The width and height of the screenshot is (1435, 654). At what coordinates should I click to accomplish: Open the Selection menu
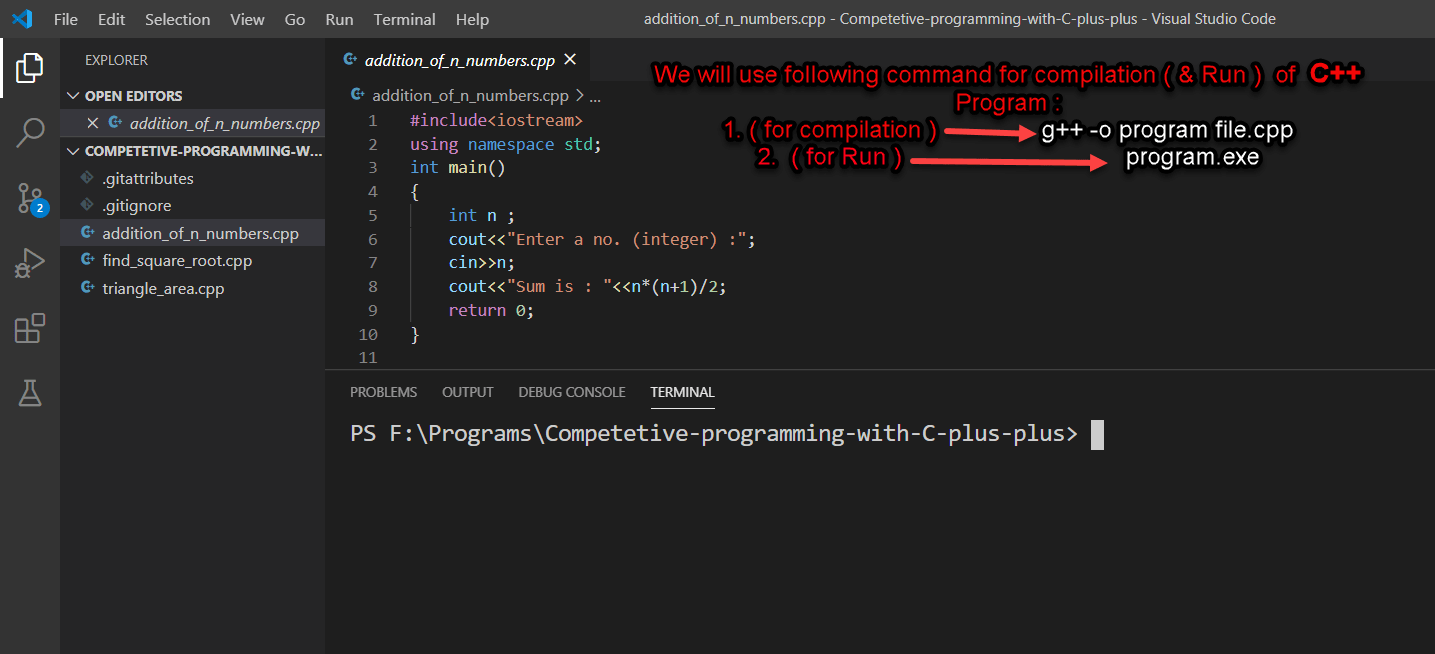pos(178,19)
